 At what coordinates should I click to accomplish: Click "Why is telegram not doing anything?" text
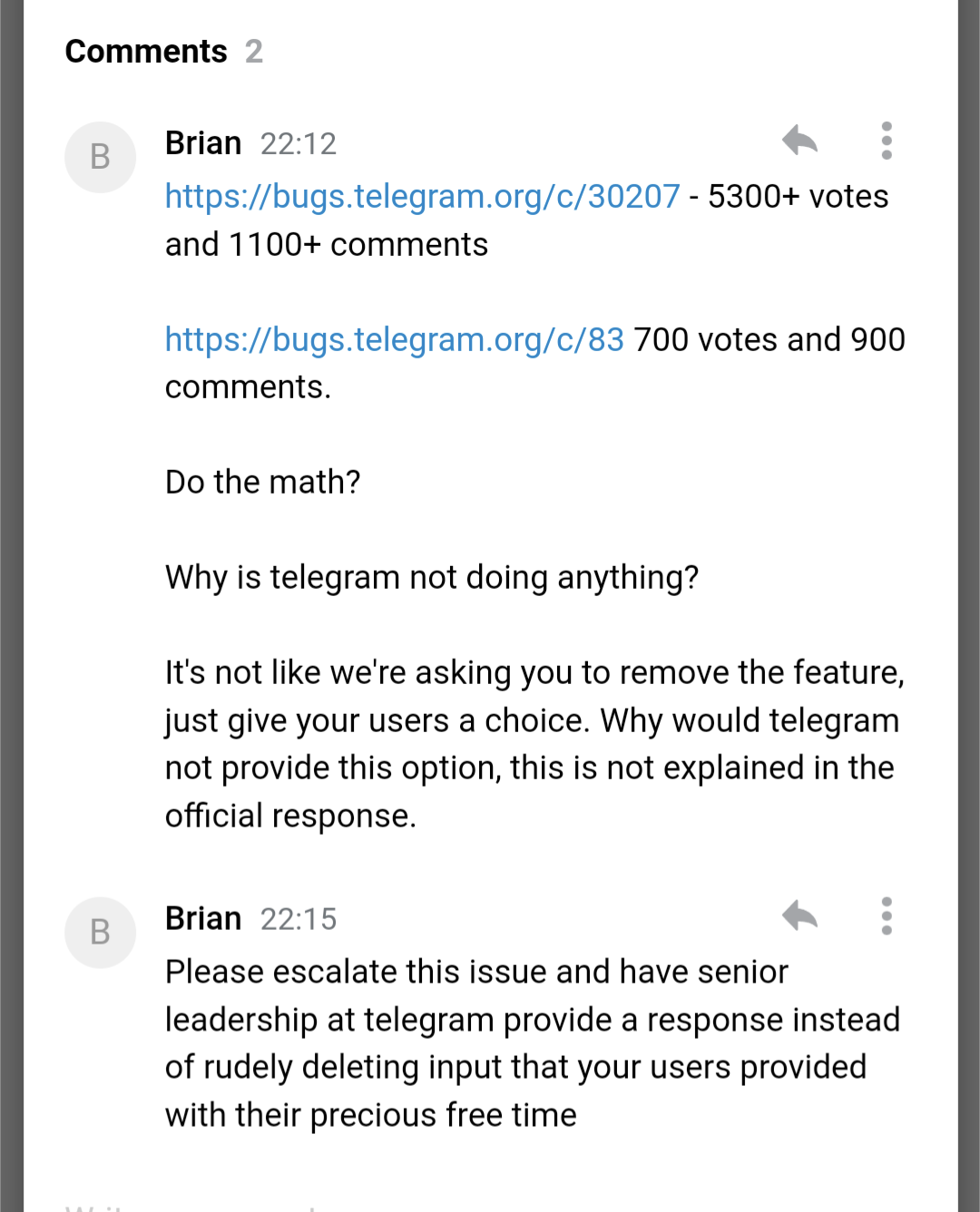tap(431, 578)
